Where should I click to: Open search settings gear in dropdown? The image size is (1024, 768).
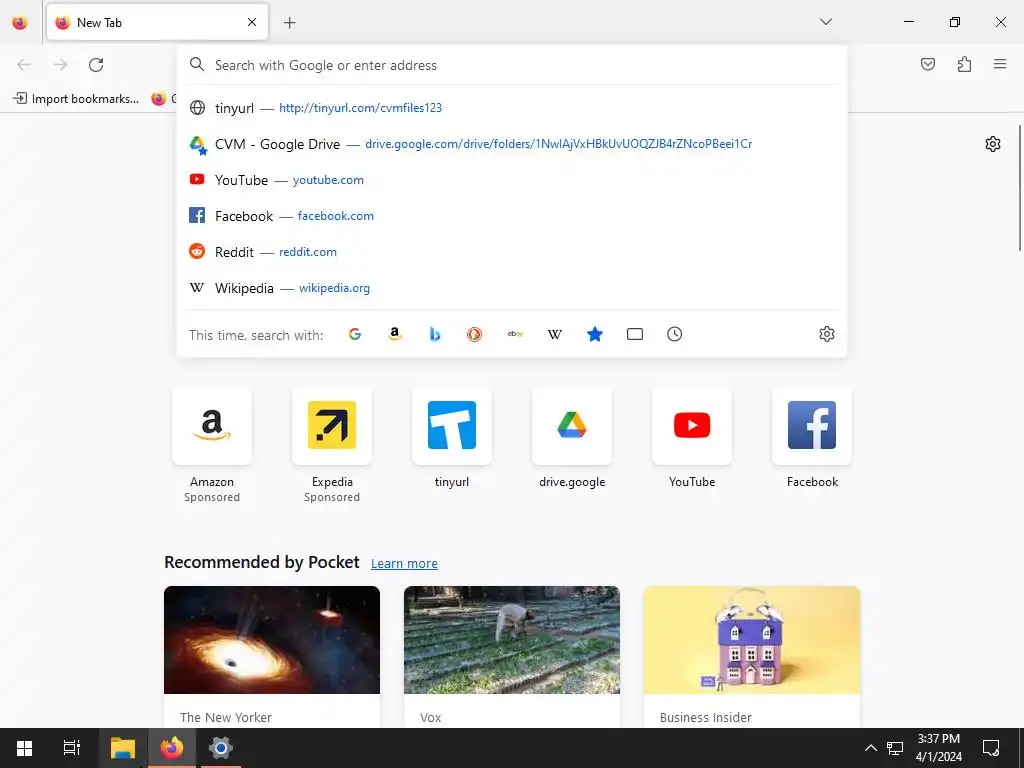(x=827, y=334)
